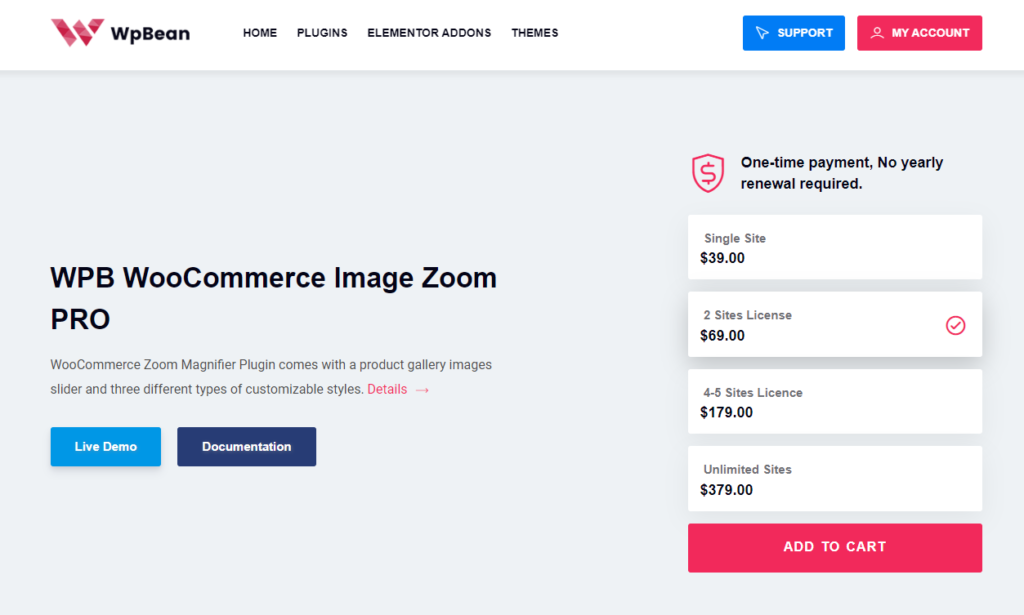Screen dimensions: 1024x615
Task: Choose the 4-5 Sites Licence option
Action: click(835, 402)
